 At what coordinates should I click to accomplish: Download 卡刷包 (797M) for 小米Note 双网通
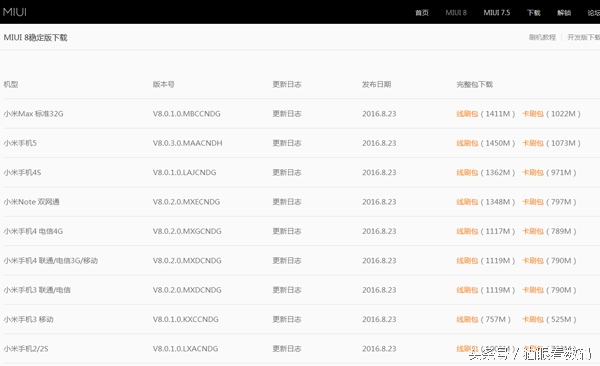point(533,202)
